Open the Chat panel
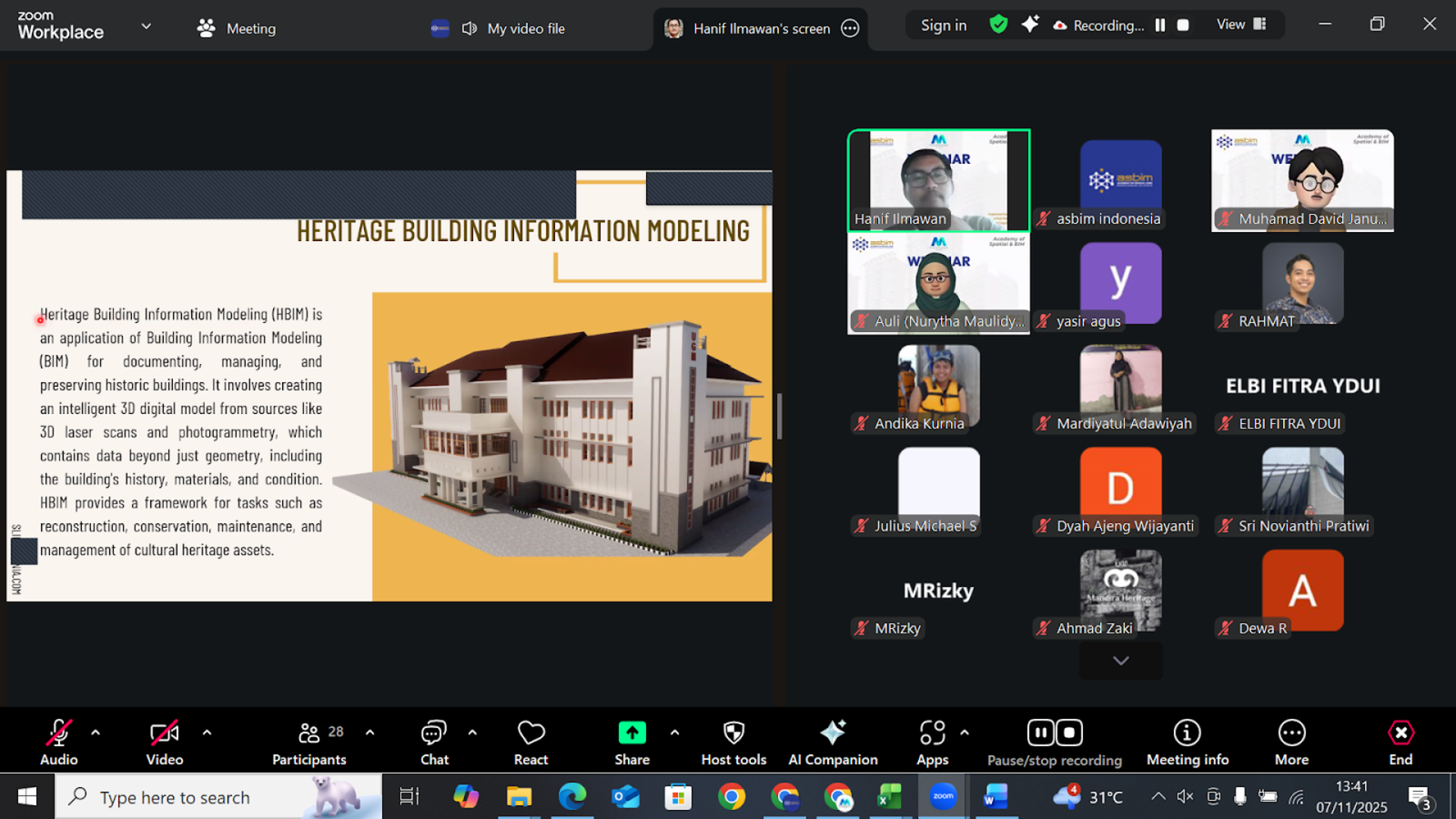Viewport: 1456px width, 819px height. coord(434,743)
